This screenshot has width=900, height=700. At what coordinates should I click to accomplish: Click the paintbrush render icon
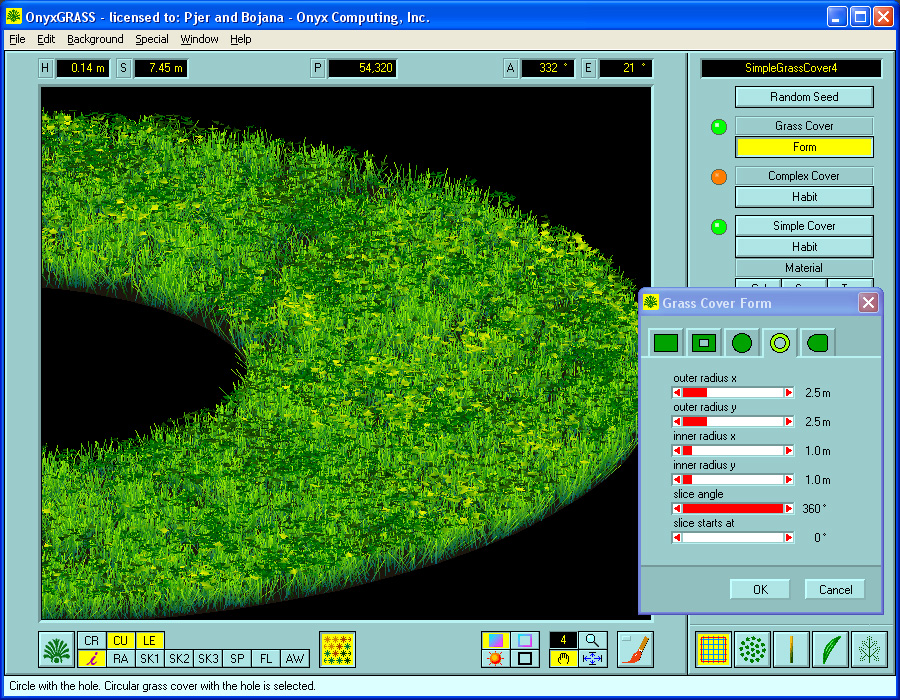pos(637,648)
